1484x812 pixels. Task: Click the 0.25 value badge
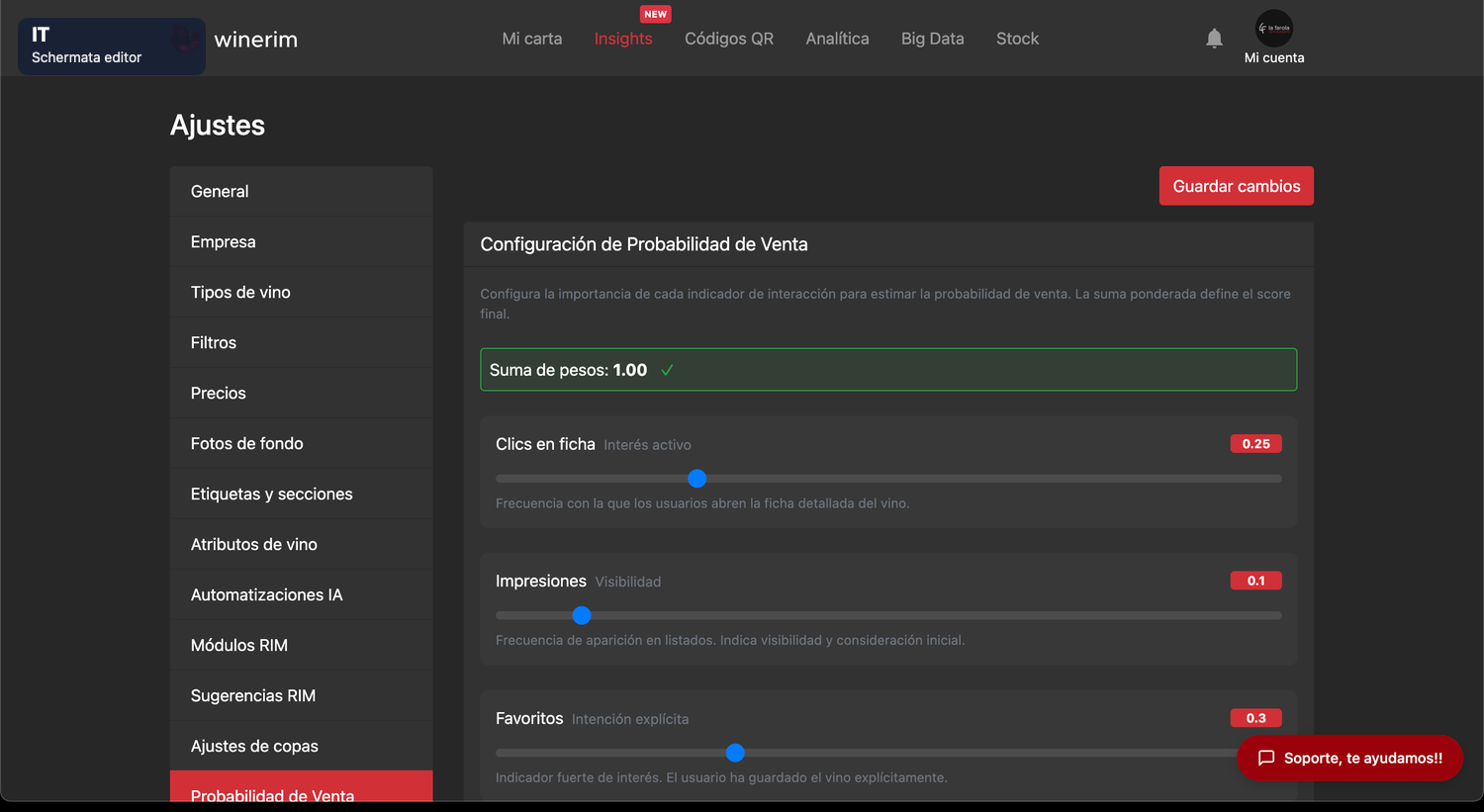(x=1255, y=444)
